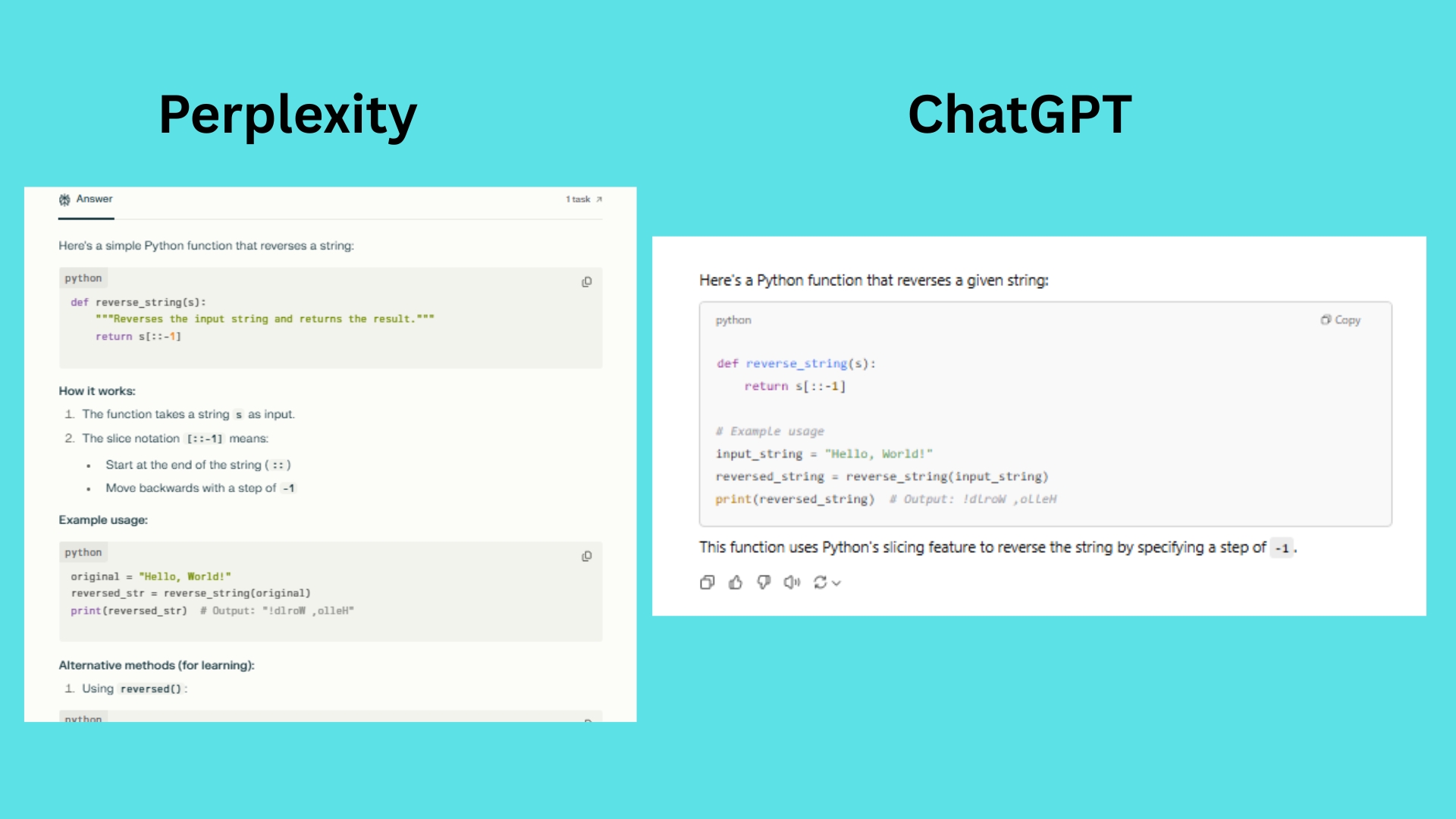Image resolution: width=1456 pixels, height=819 pixels.
Task: Open the 1 task arrow link
Action: (598, 199)
